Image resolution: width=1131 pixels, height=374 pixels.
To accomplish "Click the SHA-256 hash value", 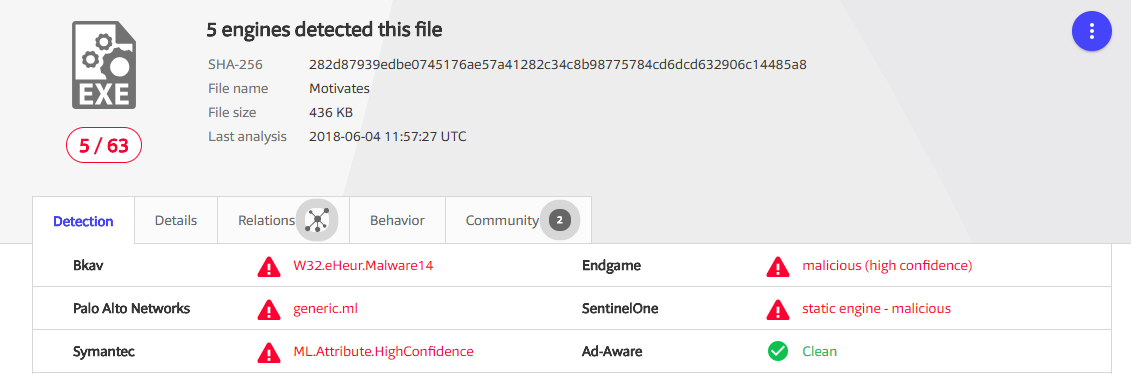I will pos(558,64).
